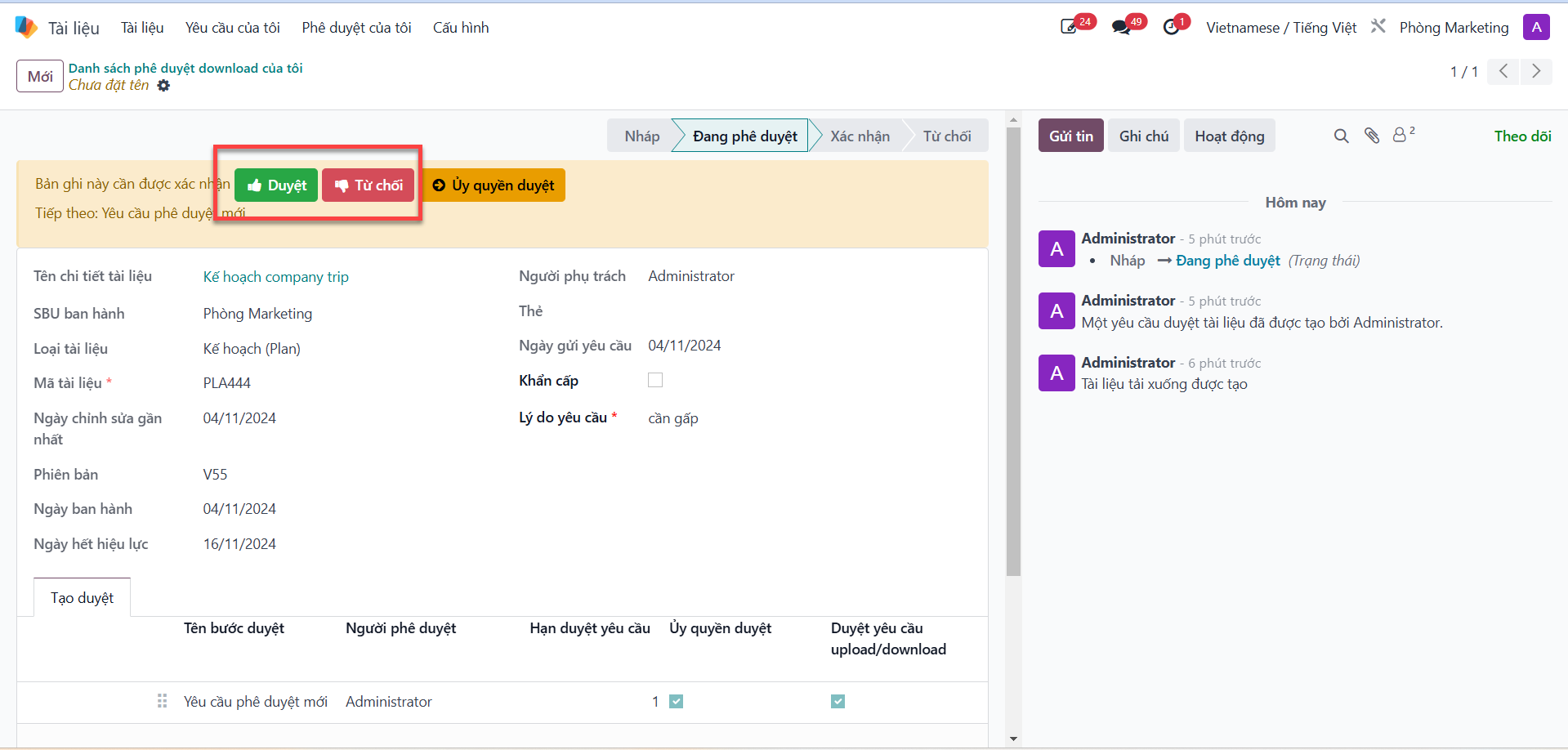The image size is (1568, 750).
Task: Click gear icon next to Chưa đặt tên
Action: [163, 86]
